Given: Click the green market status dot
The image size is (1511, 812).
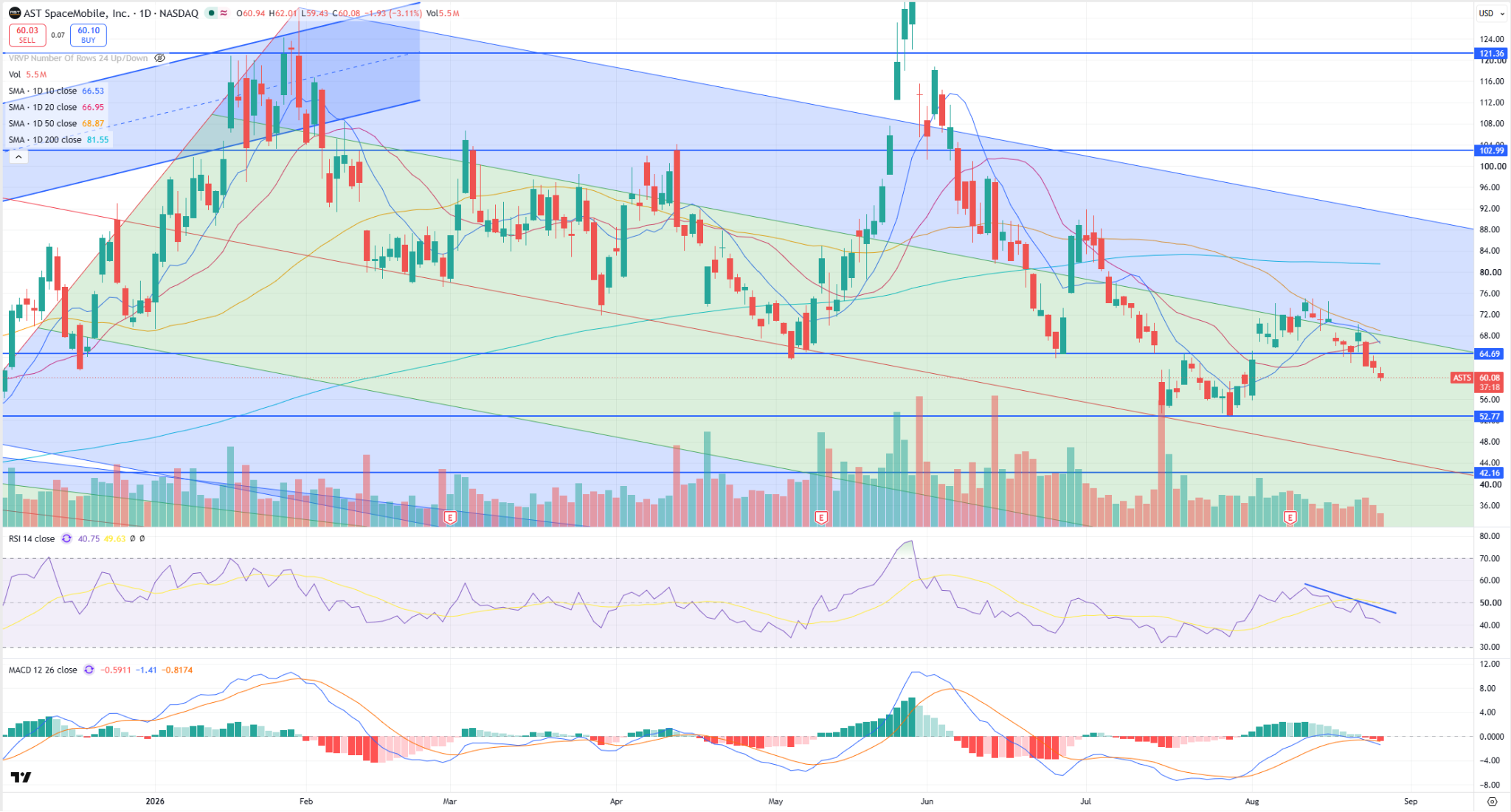Looking at the screenshot, I should click(211, 13).
